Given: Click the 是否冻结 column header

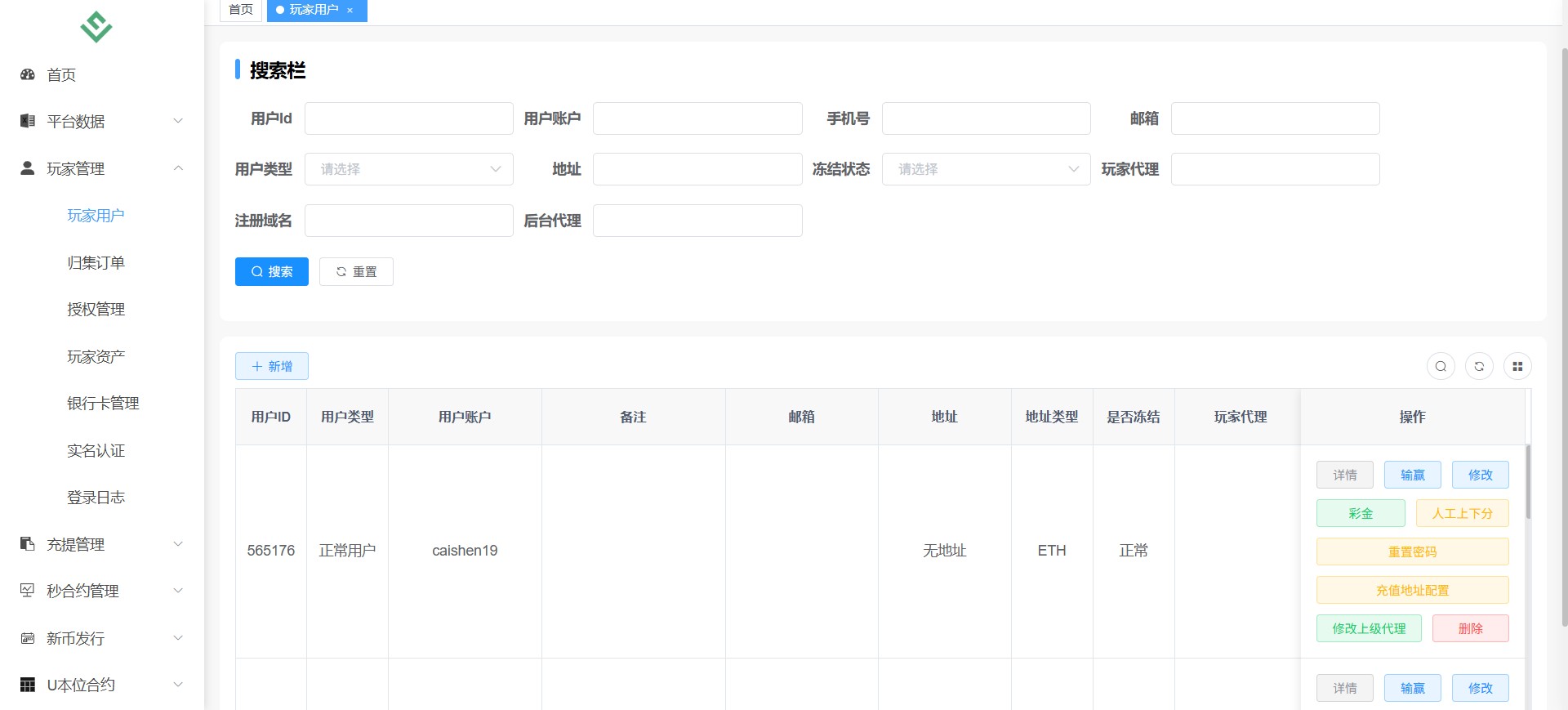Looking at the screenshot, I should tap(1134, 417).
